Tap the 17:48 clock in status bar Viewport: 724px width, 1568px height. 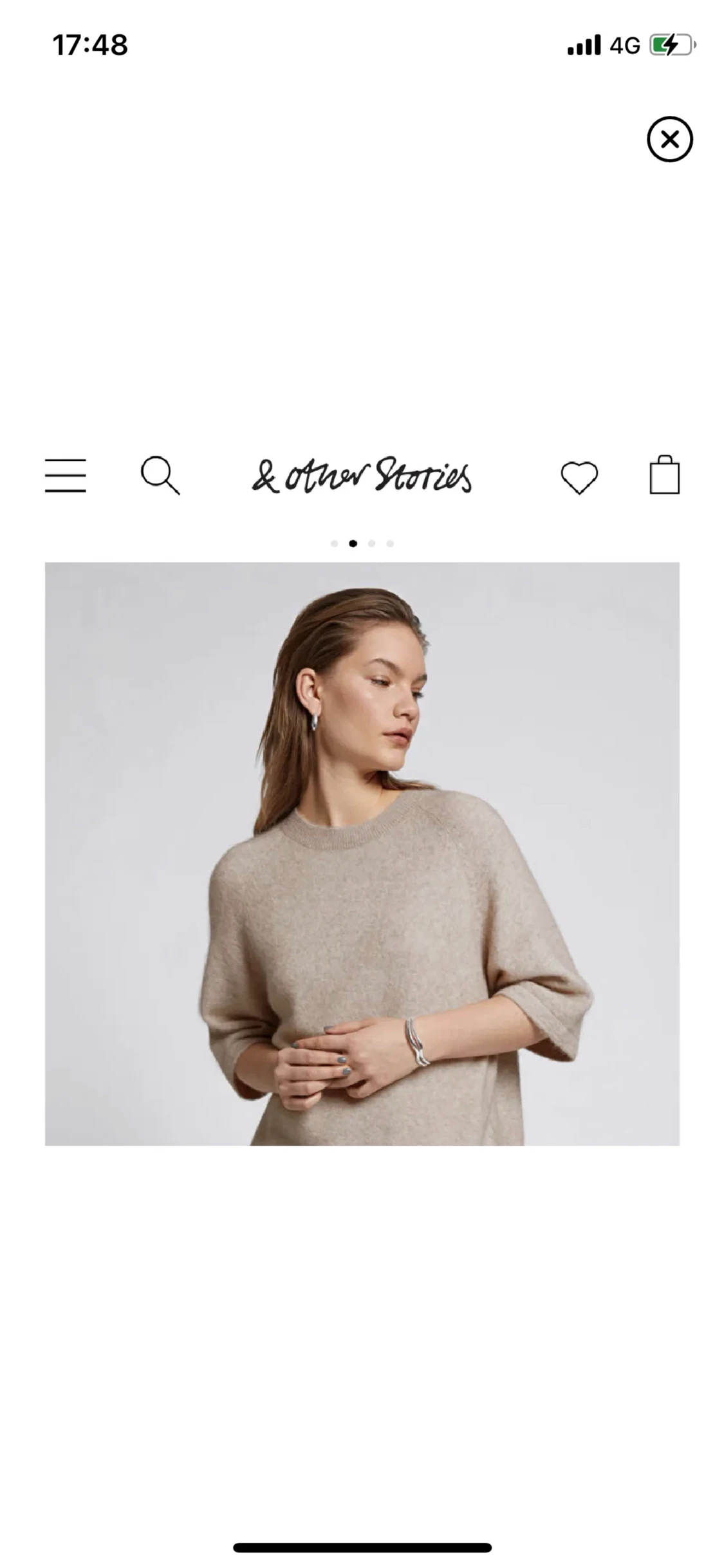click(x=90, y=45)
